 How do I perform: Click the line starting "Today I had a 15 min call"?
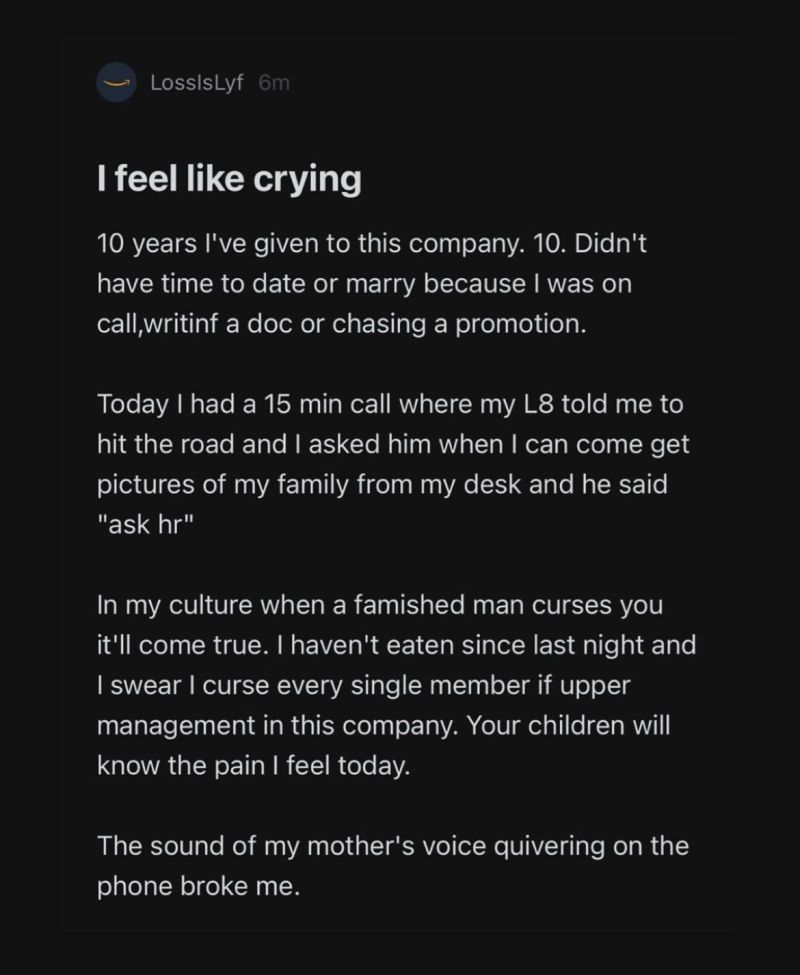(x=392, y=406)
